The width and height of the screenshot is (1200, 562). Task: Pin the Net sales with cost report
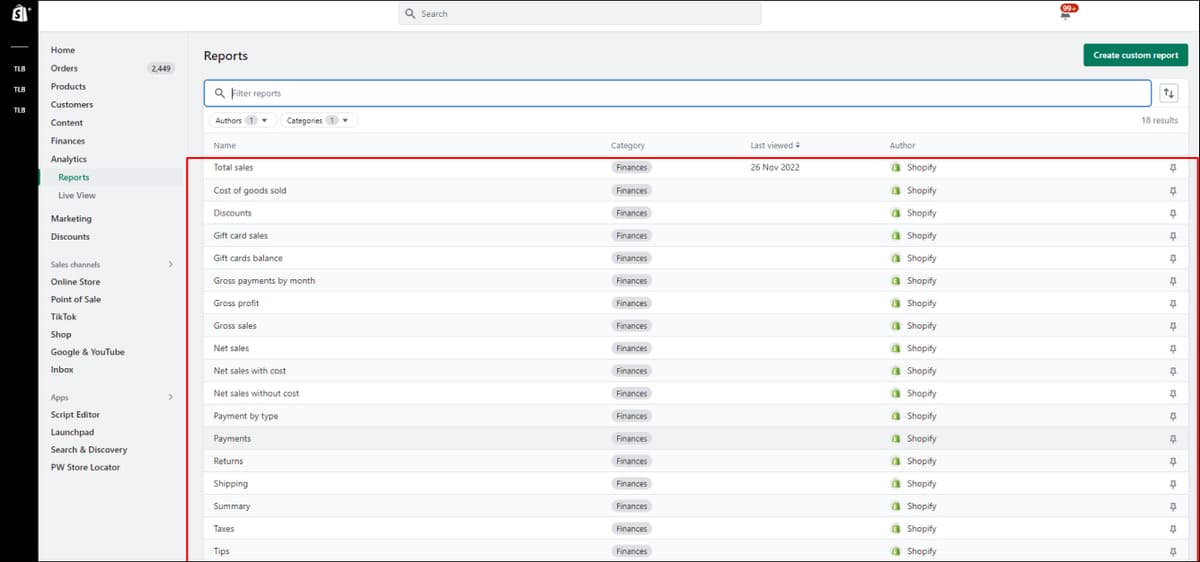1173,371
